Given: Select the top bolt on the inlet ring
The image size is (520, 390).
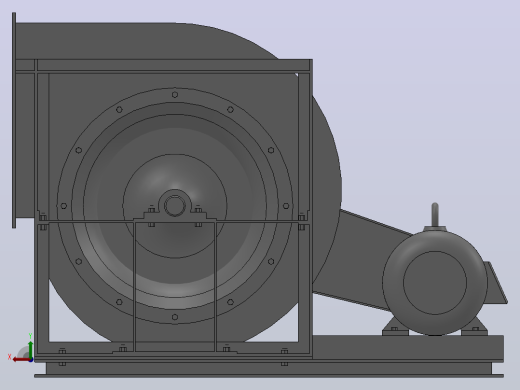Looking at the screenshot, I should [175, 95].
